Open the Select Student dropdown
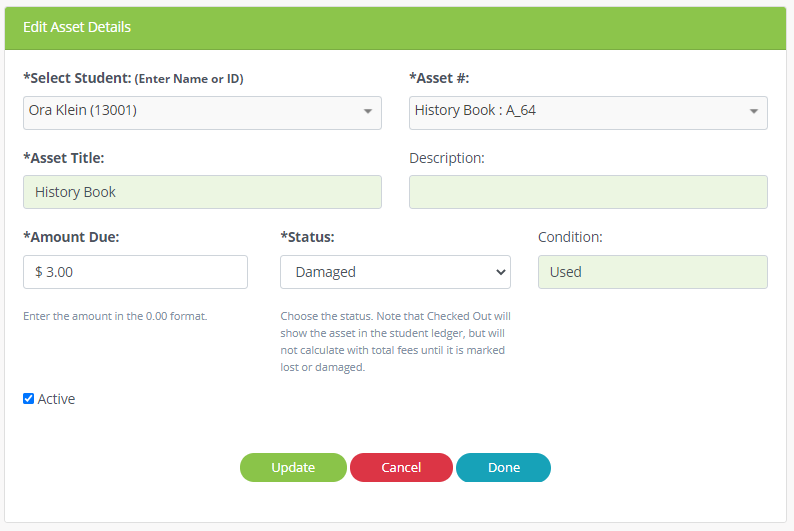The width and height of the screenshot is (794, 531). [x=202, y=112]
